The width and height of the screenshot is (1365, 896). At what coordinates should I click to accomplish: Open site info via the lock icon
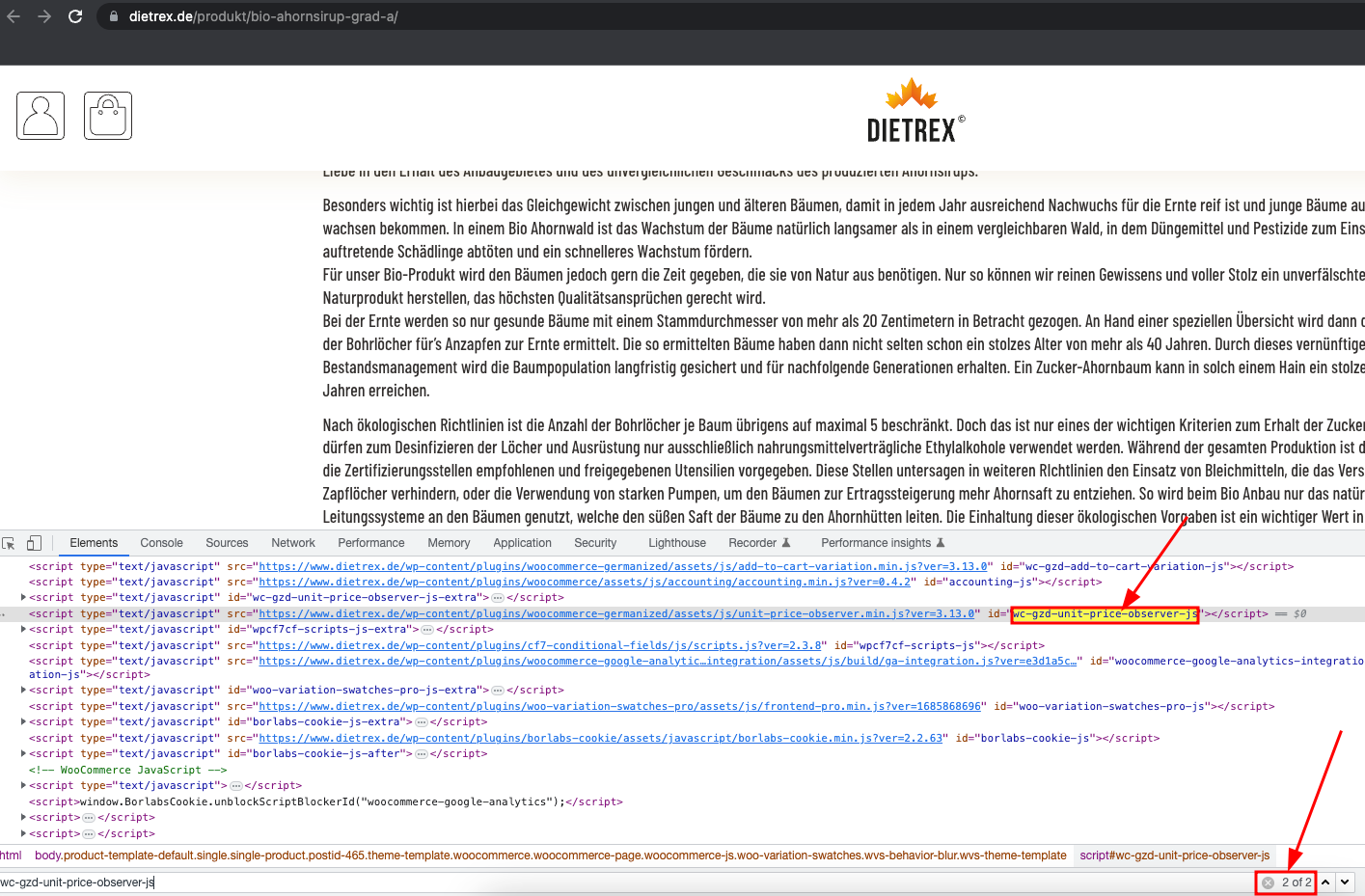click(114, 16)
